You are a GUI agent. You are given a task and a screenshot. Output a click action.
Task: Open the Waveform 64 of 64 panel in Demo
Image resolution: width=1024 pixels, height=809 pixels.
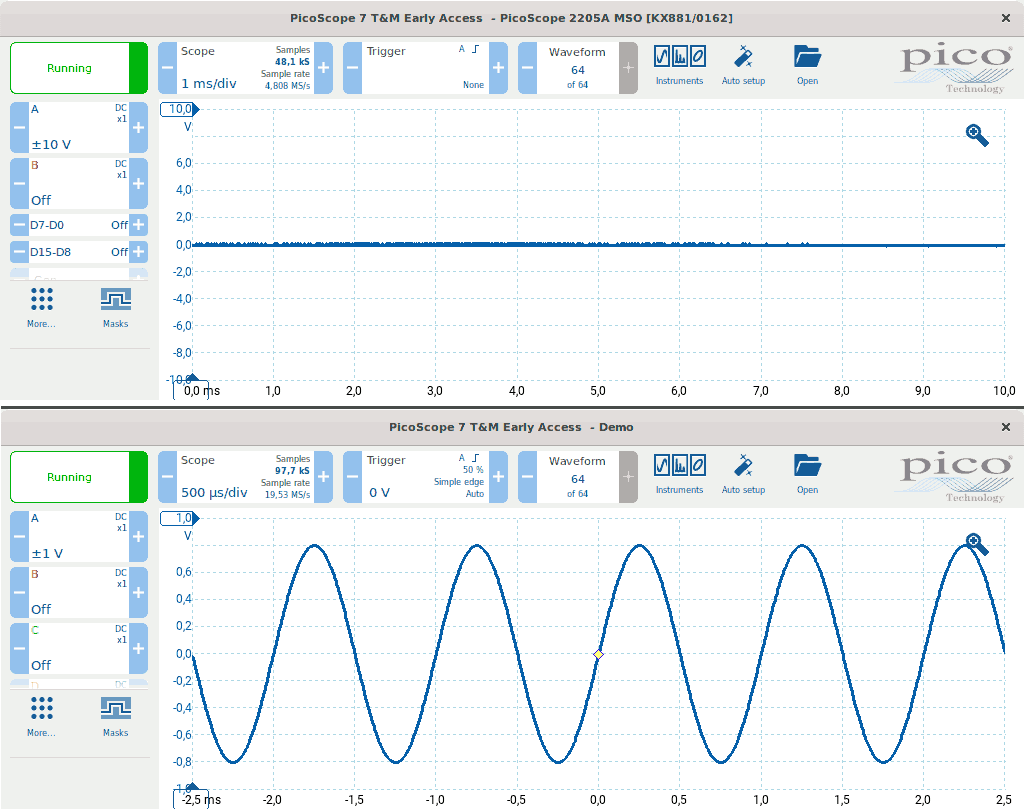pyautogui.click(x=577, y=477)
